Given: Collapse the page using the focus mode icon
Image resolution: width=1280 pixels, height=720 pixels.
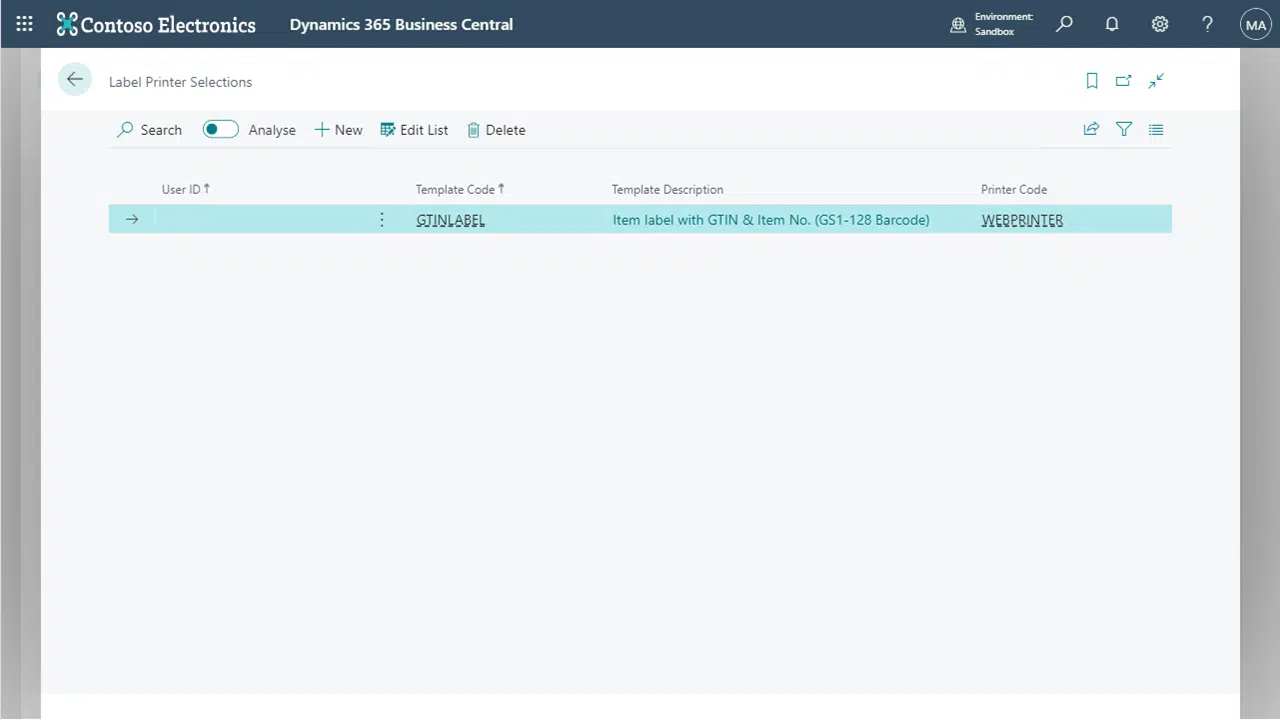Looking at the screenshot, I should pyautogui.click(x=1156, y=81).
